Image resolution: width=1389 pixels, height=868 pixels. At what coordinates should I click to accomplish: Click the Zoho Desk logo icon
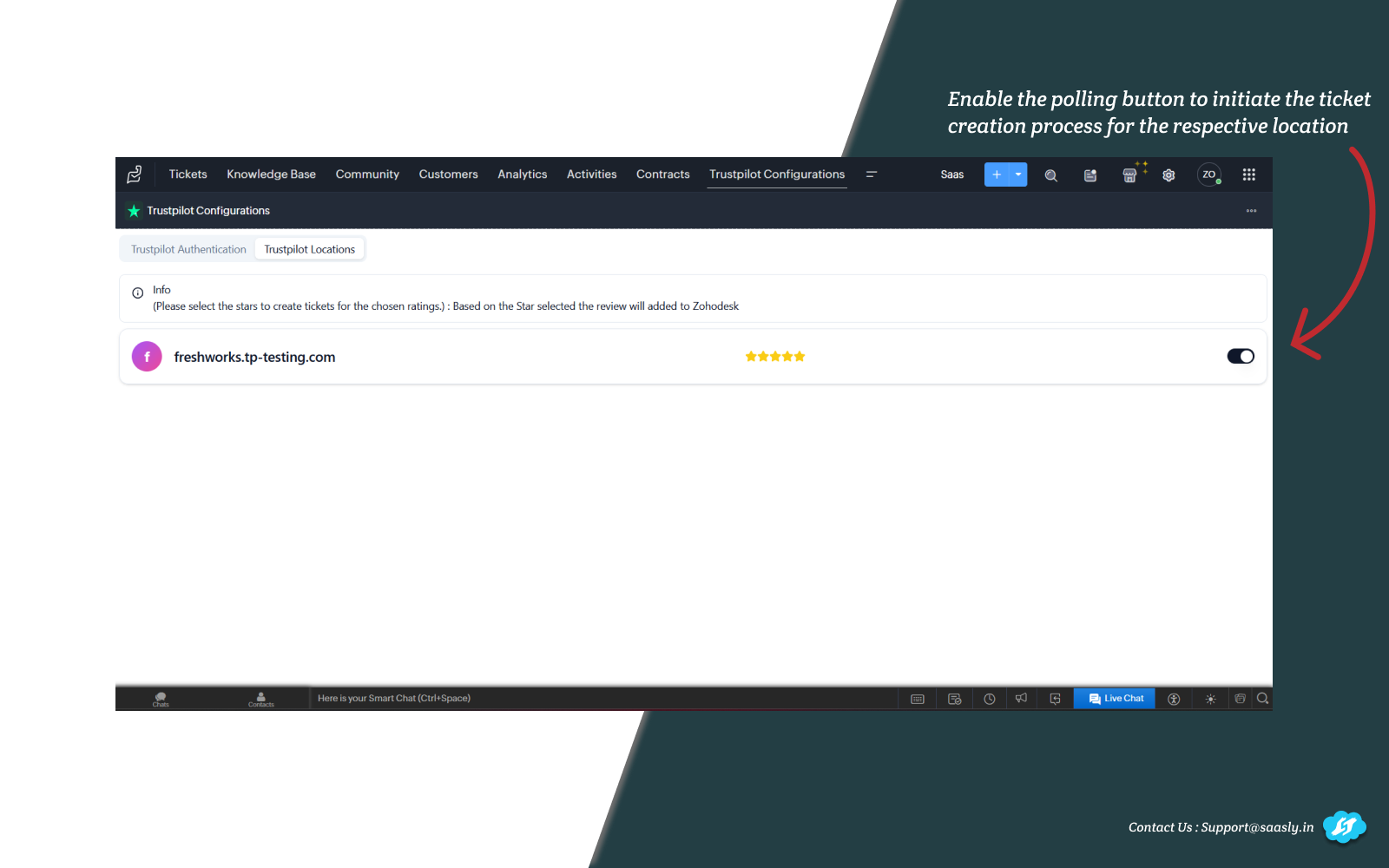pos(135,174)
